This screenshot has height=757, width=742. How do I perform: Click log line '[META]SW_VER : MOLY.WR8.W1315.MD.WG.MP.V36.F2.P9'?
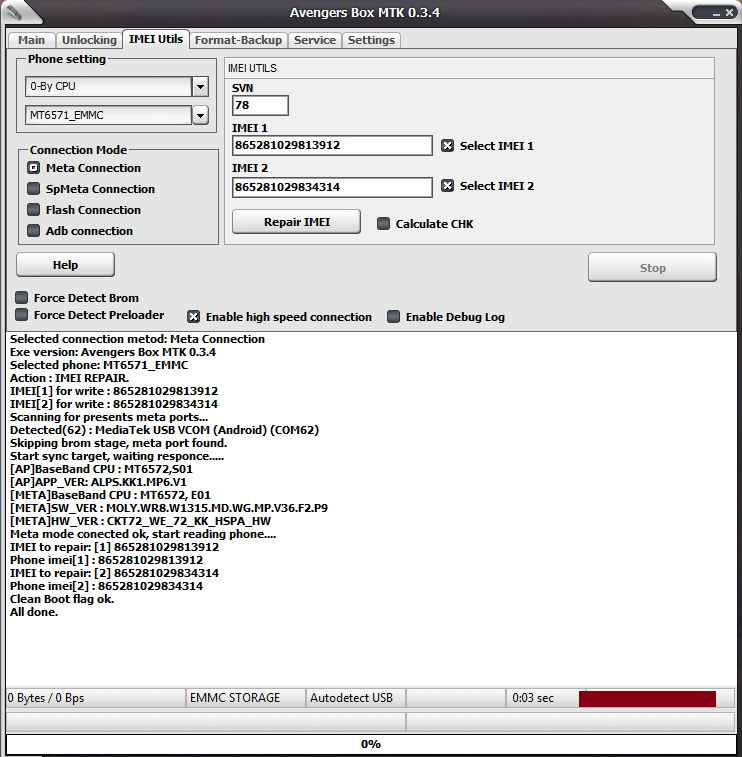[168, 508]
